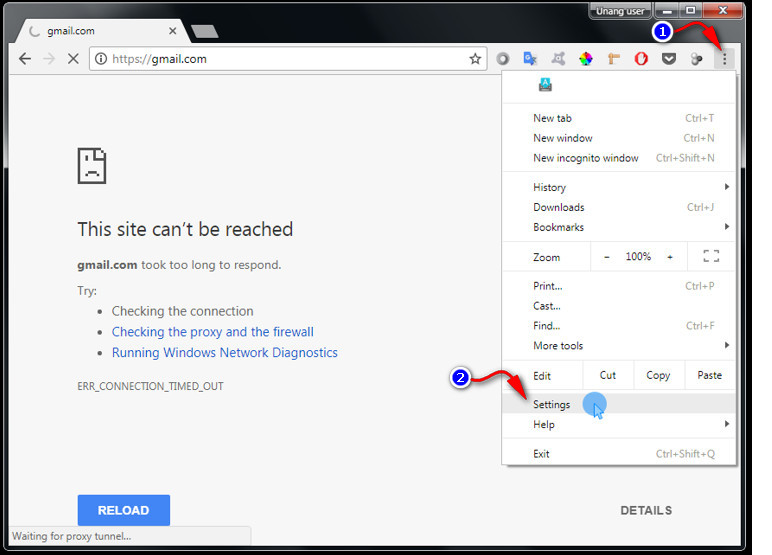772x555 pixels.
Task: Stop page loading with the X button
Action: tap(73, 59)
